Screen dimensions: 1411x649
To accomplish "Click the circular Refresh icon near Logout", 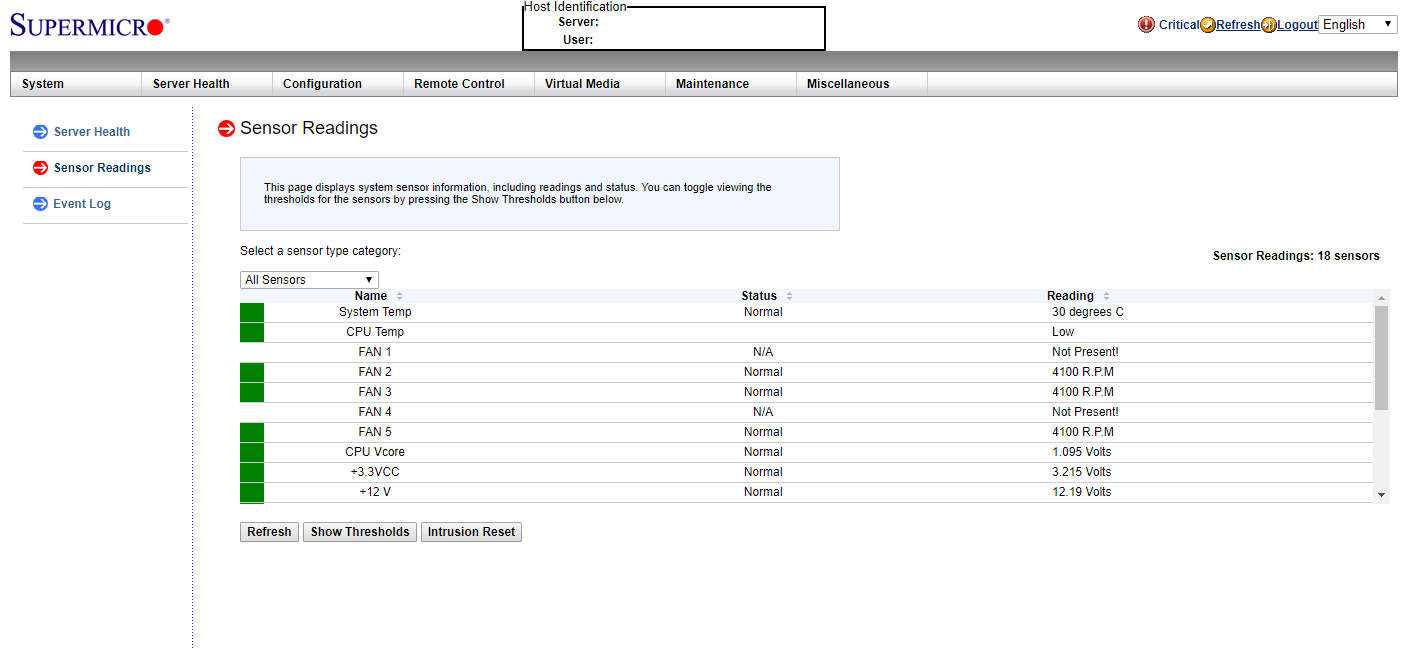I will pos(1206,24).
